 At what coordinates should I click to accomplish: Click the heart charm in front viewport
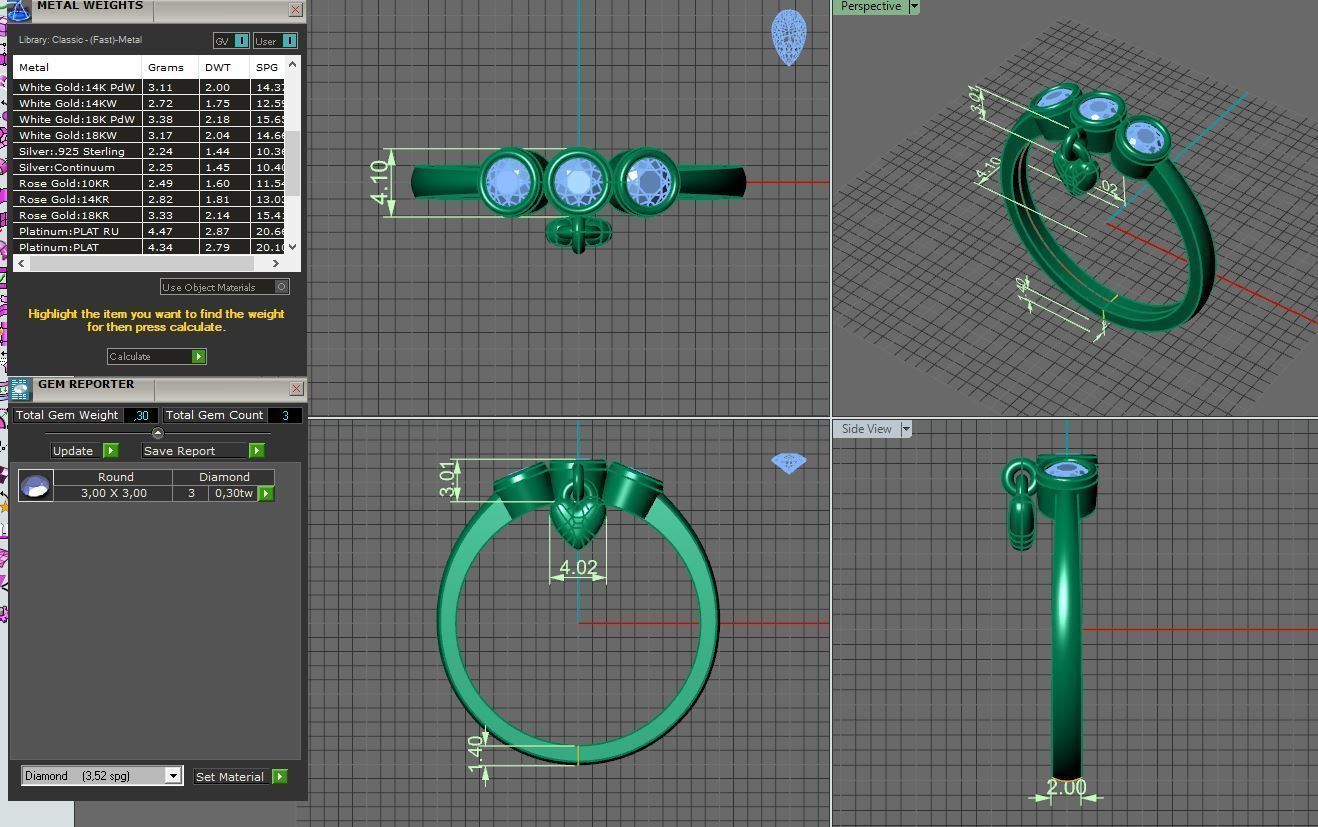(x=578, y=524)
